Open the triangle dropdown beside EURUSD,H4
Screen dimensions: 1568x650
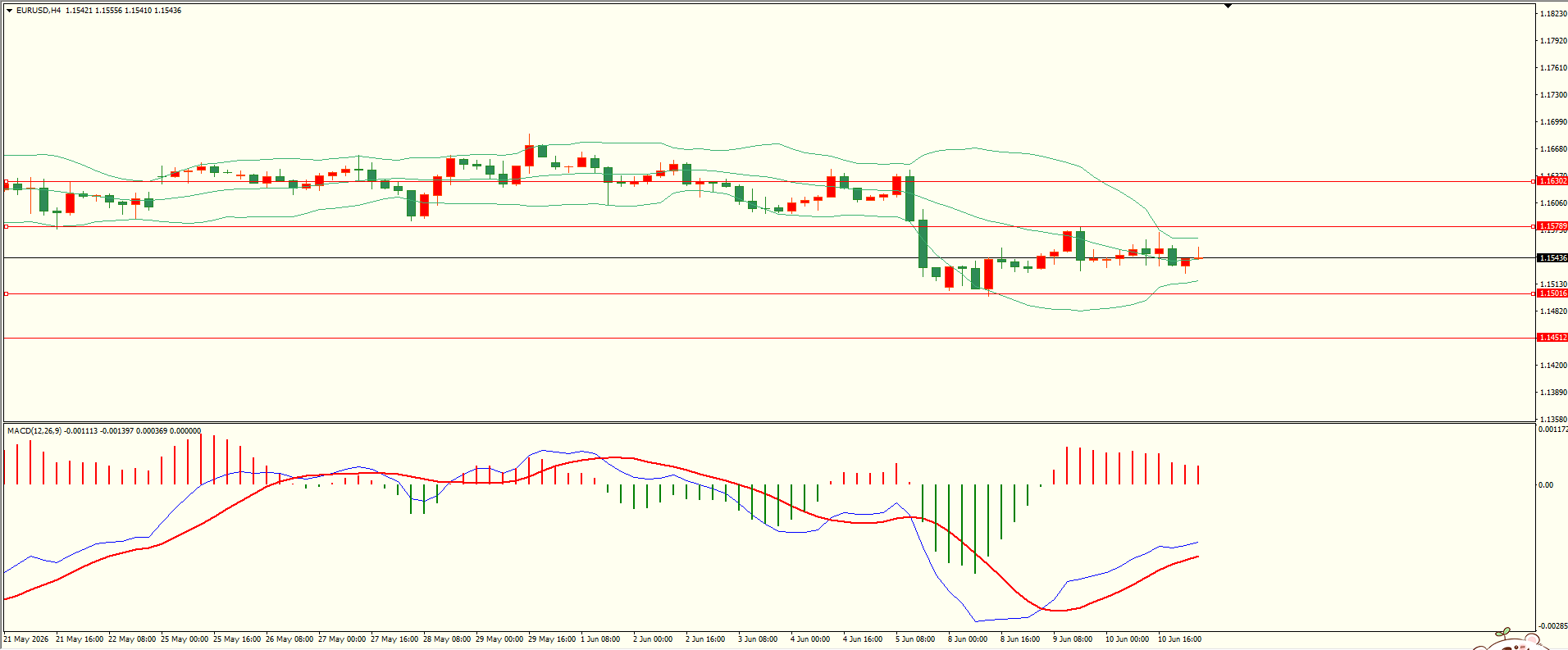9,11
